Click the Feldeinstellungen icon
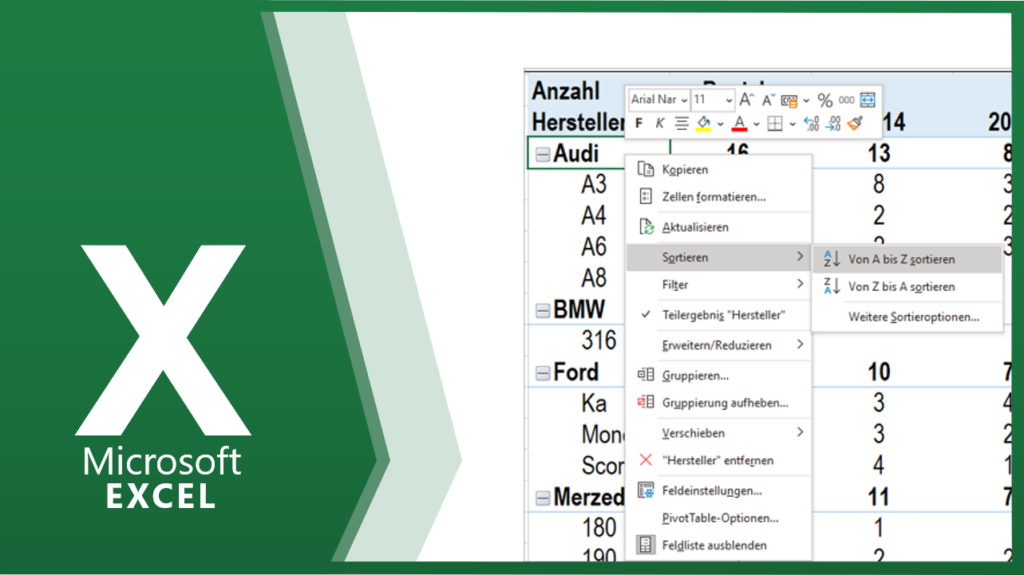 tap(645, 490)
